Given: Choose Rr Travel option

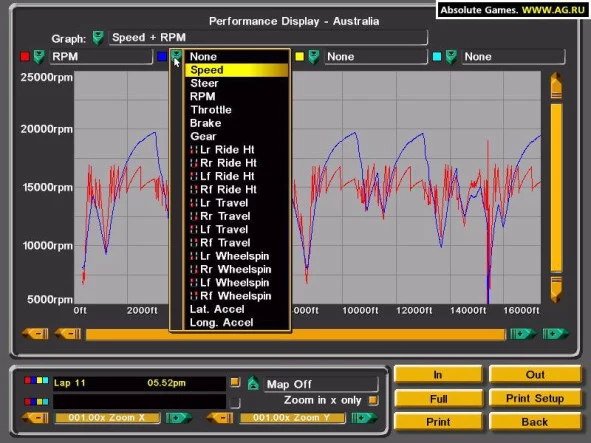Looking at the screenshot, I should coord(237,216).
